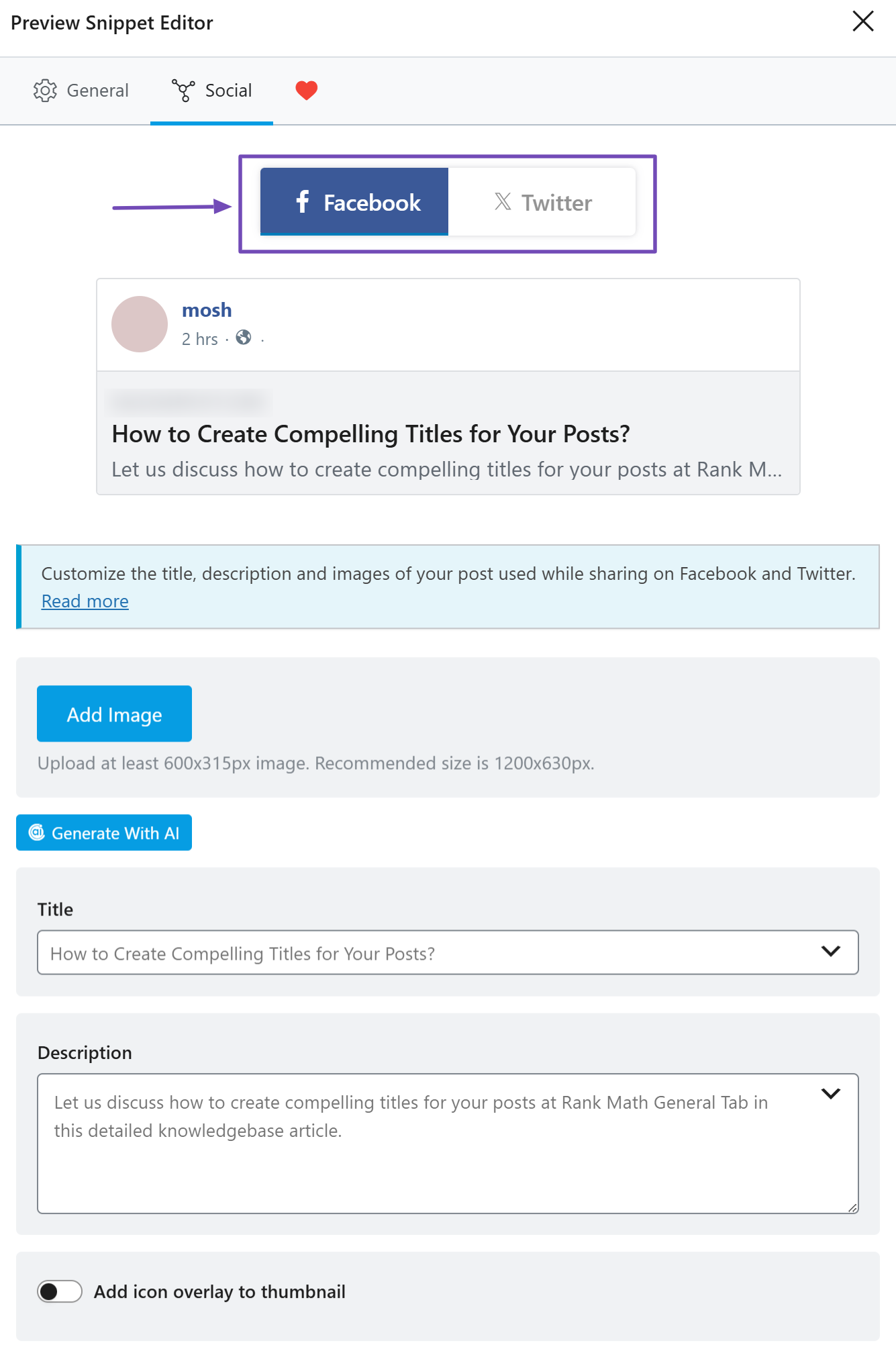Click the Facebook f logo icon
Viewport: 896px width, 1353px height.
coord(303,202)
